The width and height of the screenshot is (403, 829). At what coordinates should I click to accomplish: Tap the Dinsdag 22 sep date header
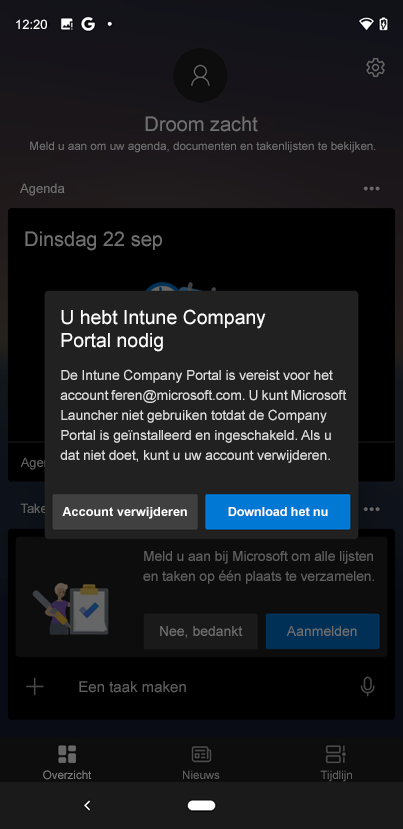coord(94,240)
